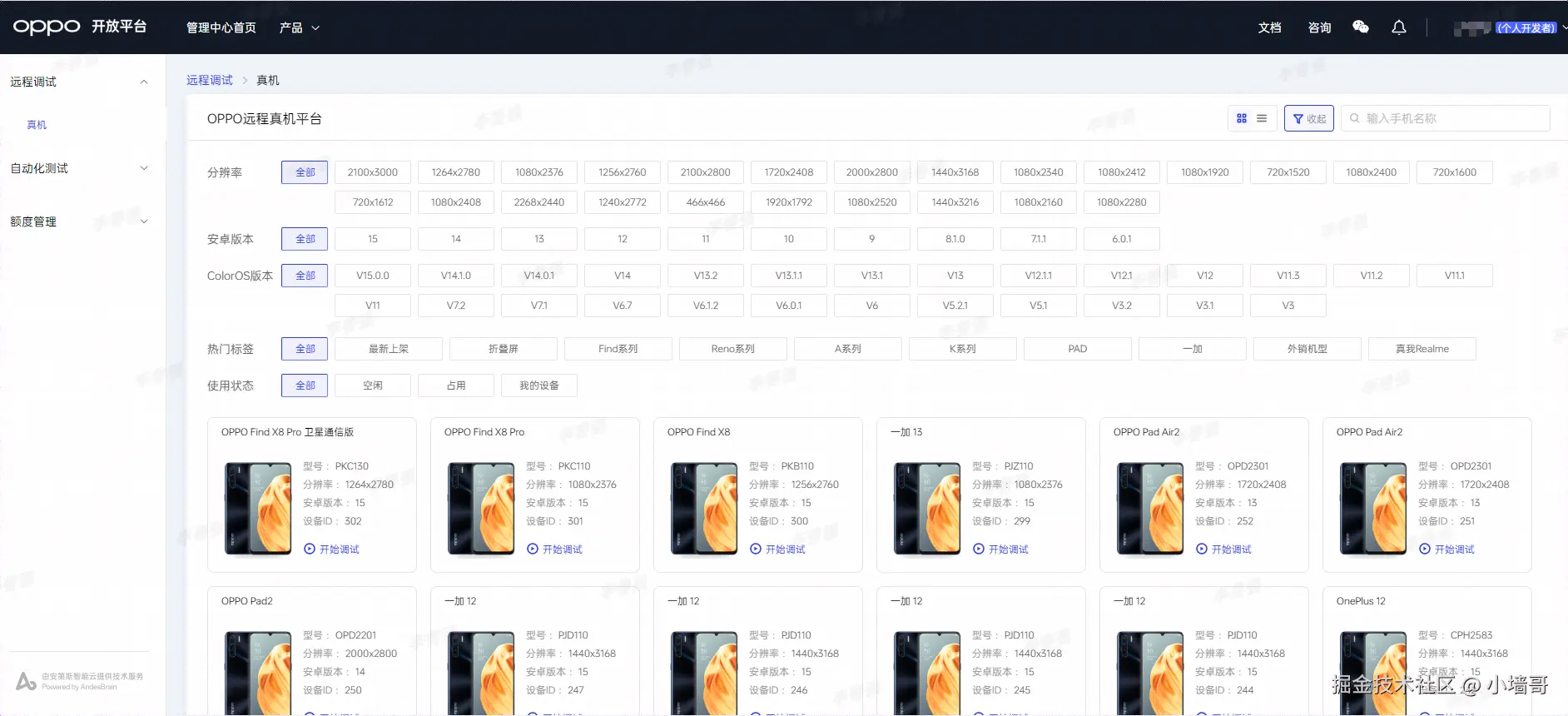
Task: Select the 折叠屏 popular tag
Action: 504,349
